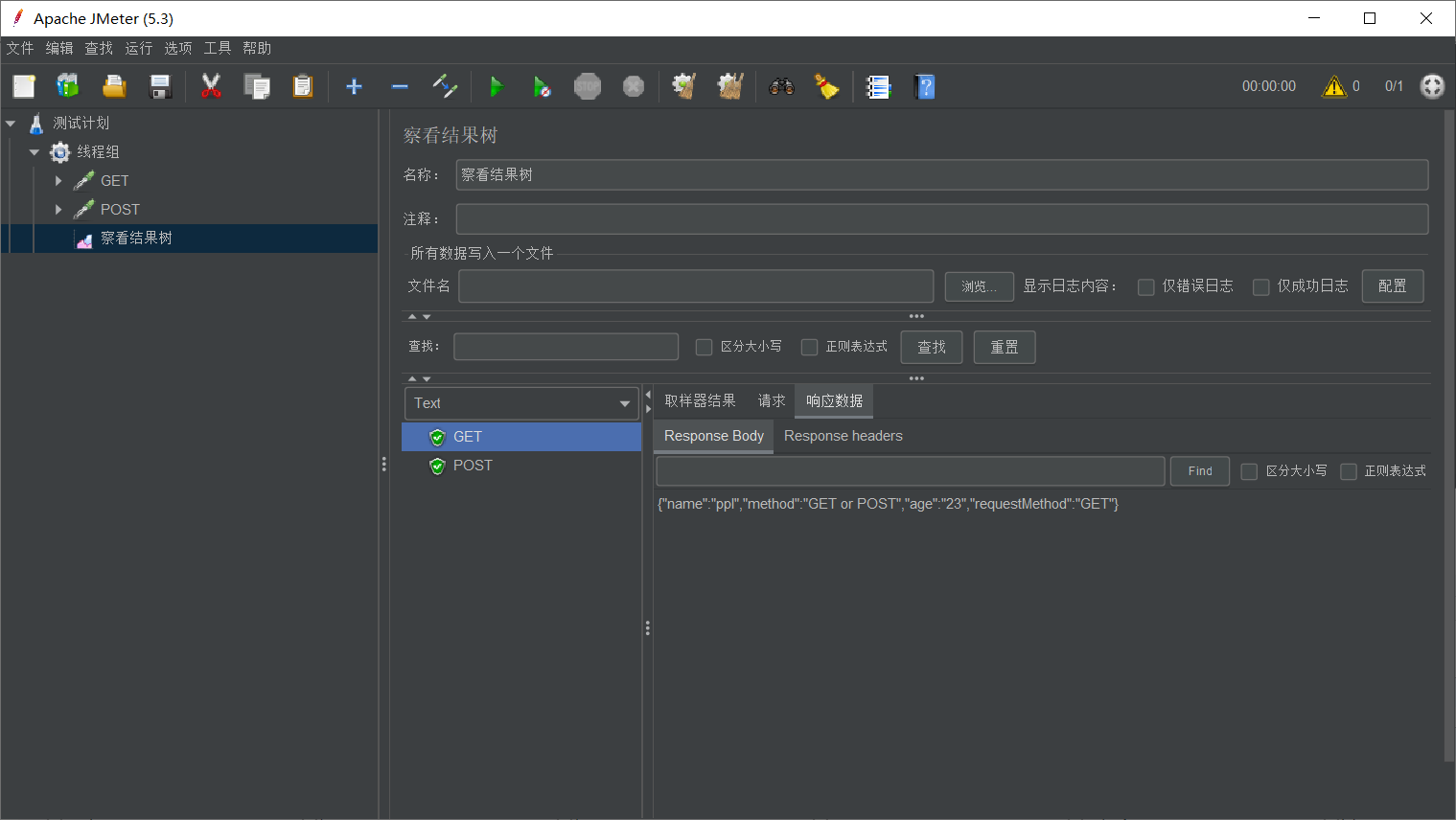Click the Open file folder icon

coord(114,86)
